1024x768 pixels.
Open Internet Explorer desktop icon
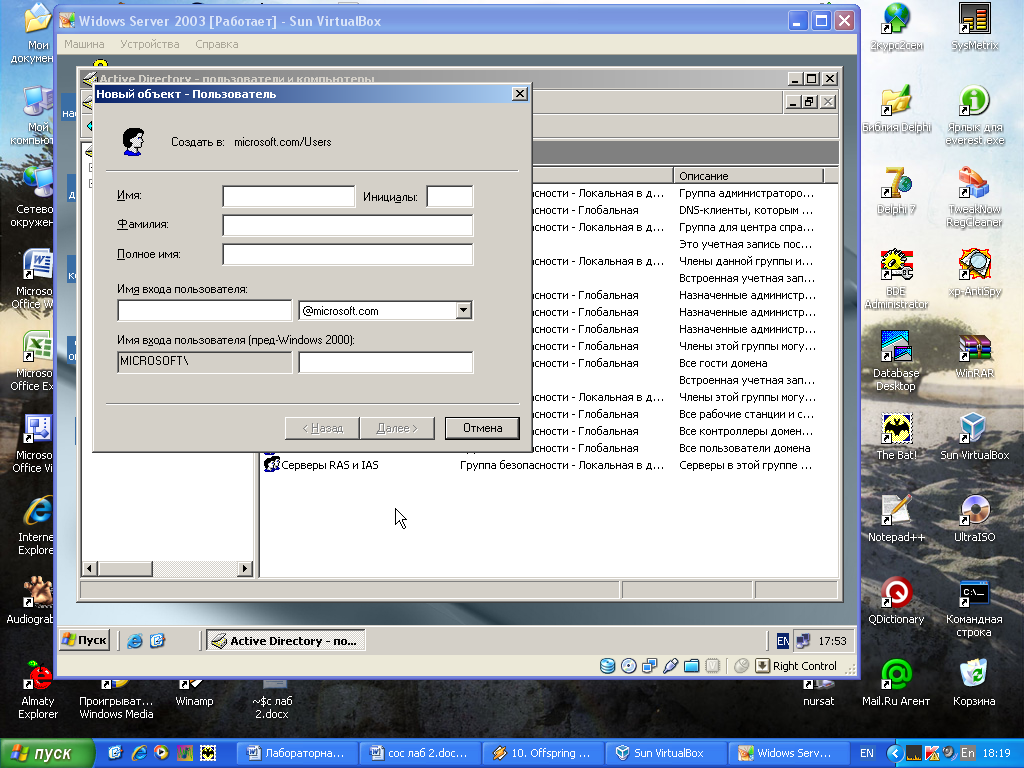36,526
